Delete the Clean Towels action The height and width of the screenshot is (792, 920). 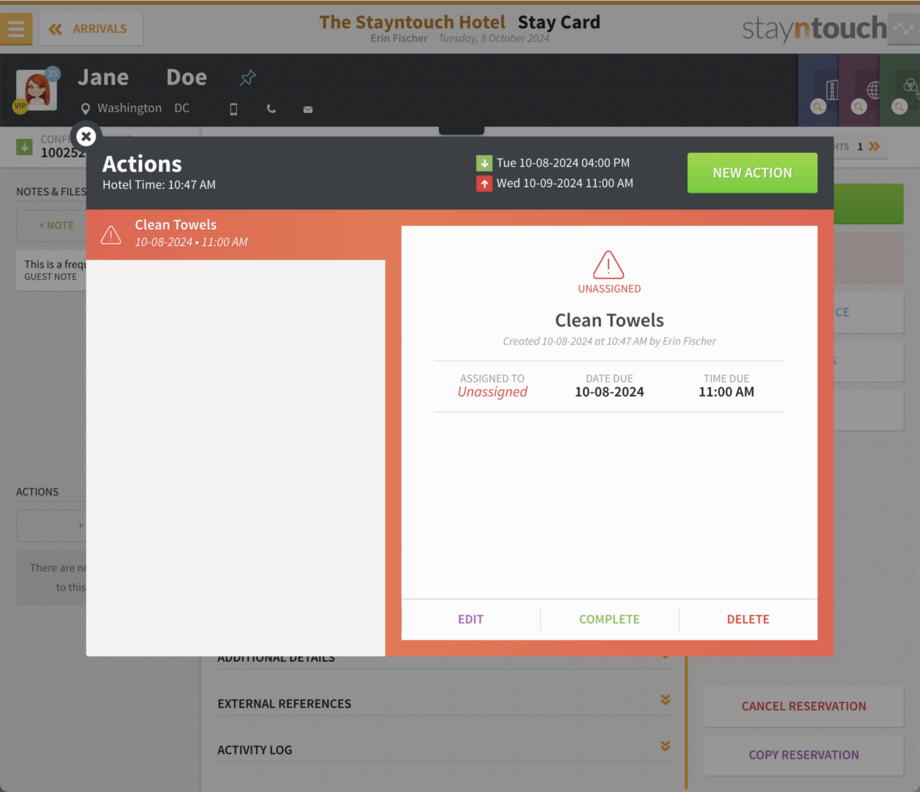pyautogui.click(x=748, y=620)
